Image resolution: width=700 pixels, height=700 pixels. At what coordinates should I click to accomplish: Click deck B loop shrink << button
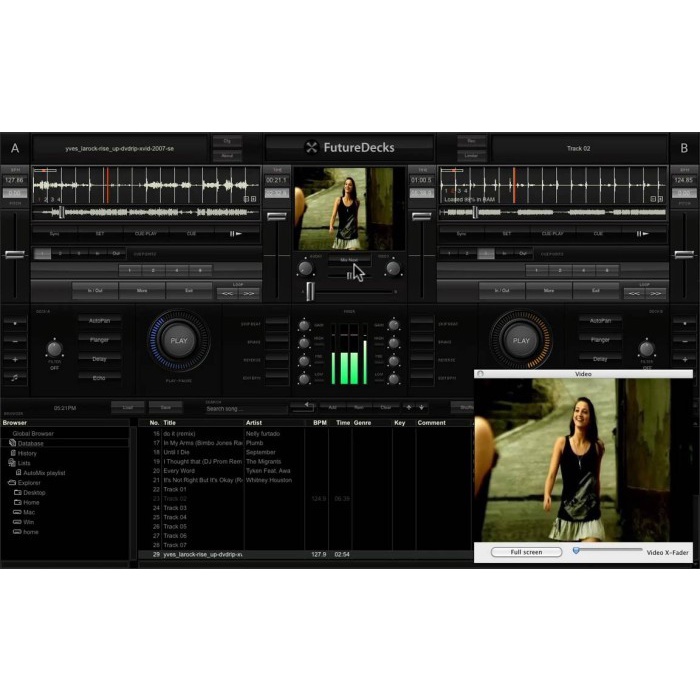pyautogui.click(x=634, y=293)
